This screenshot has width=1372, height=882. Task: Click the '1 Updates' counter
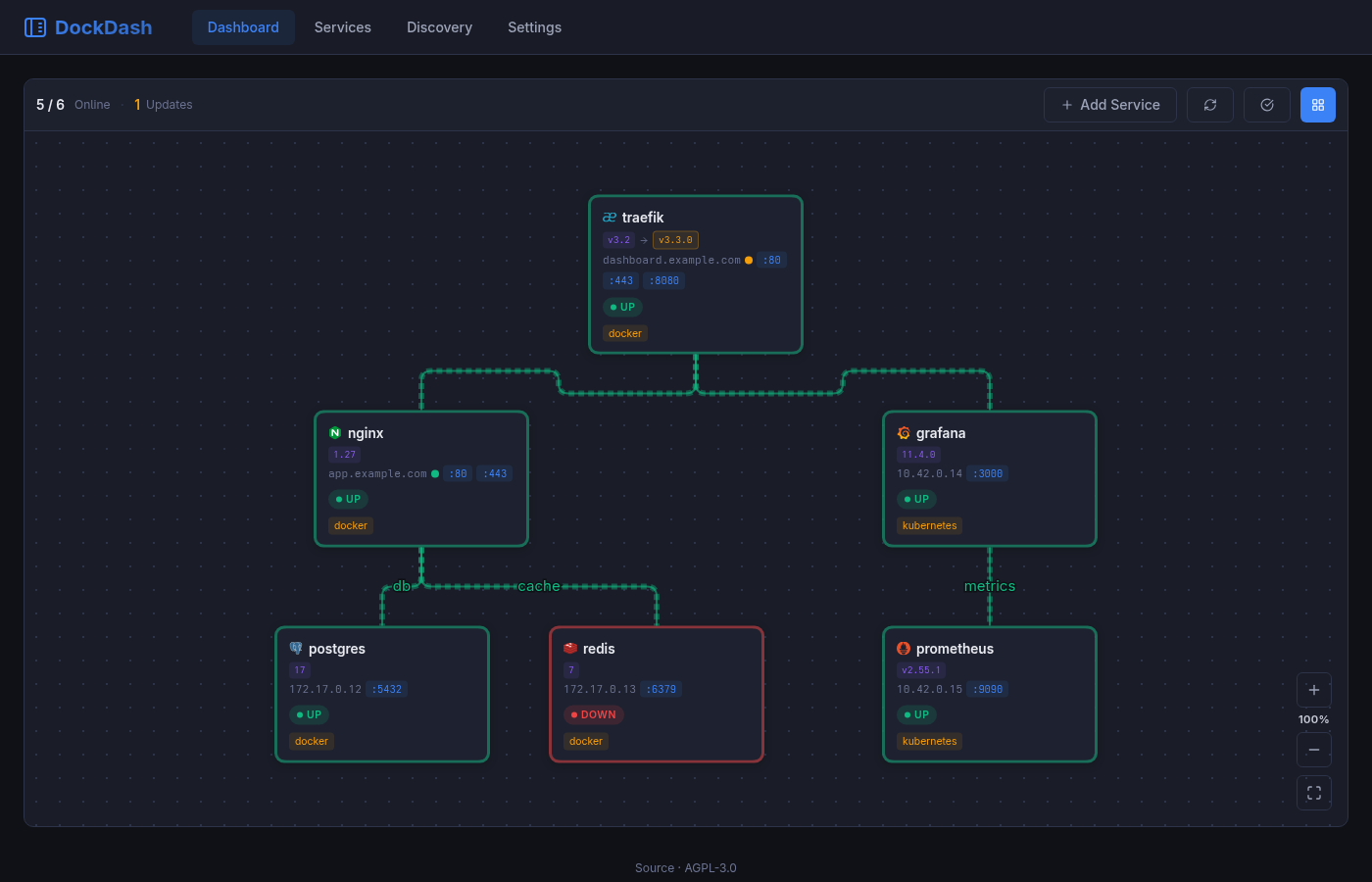(164, 105)
